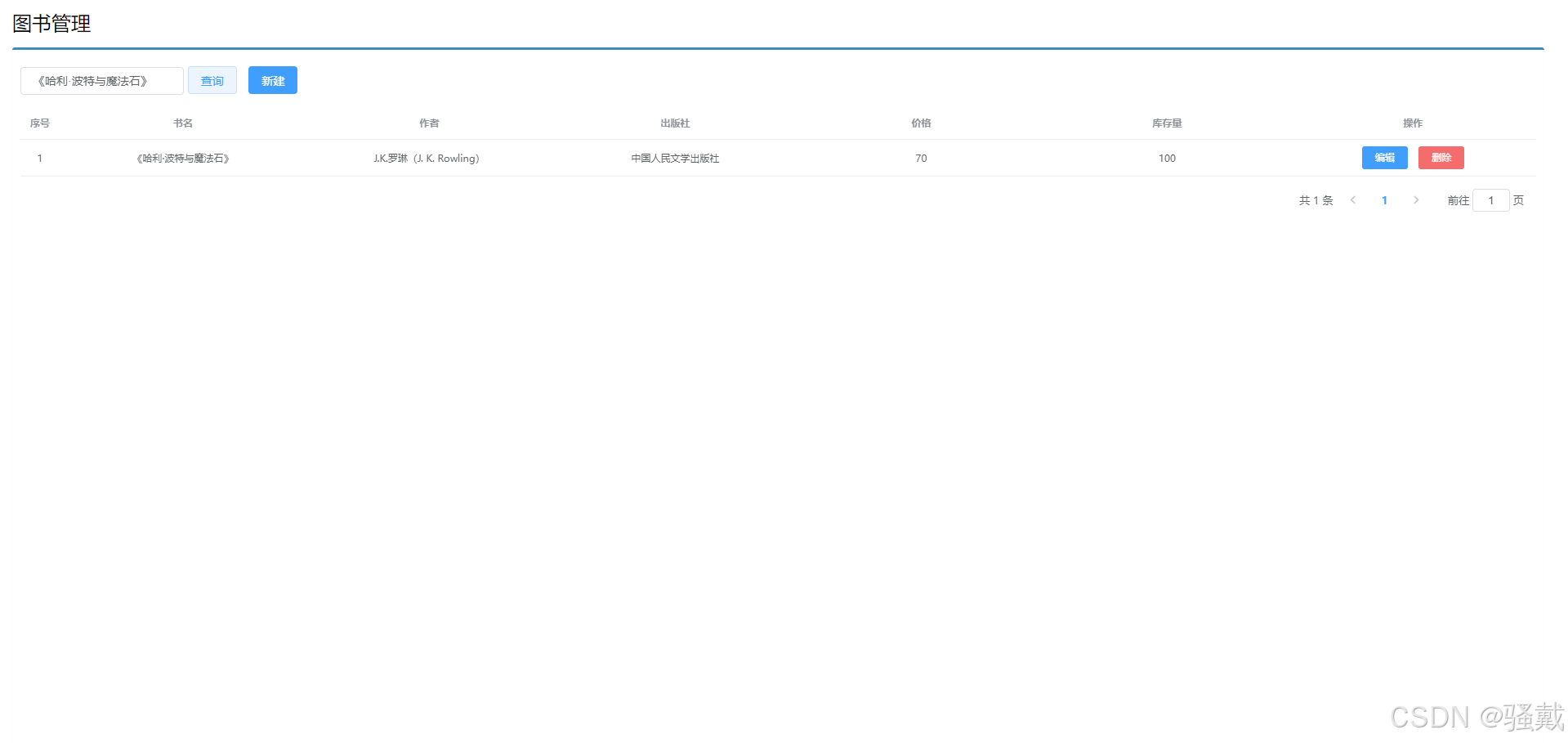Click the 查询 search button

click(x=212, y=80)
